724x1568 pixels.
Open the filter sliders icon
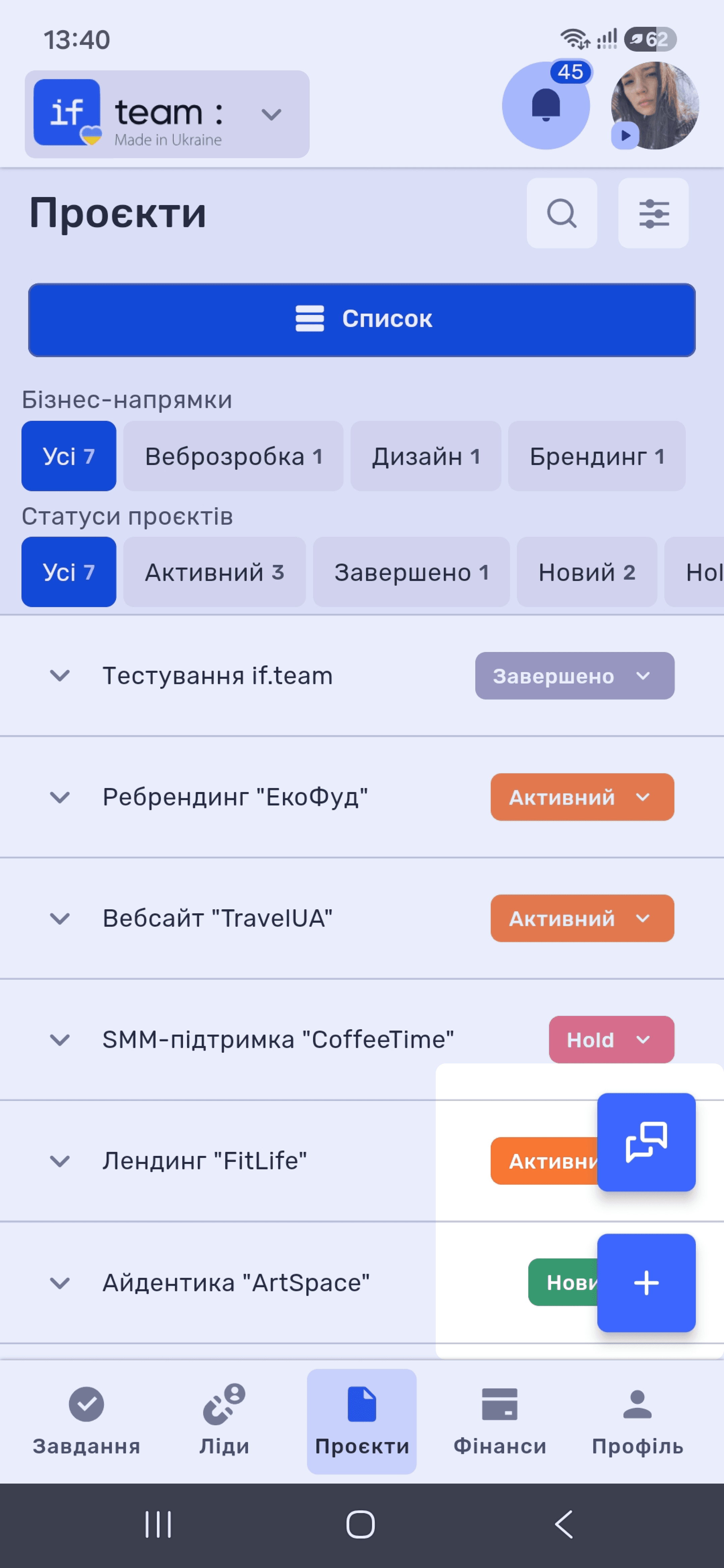click(653, 213)
